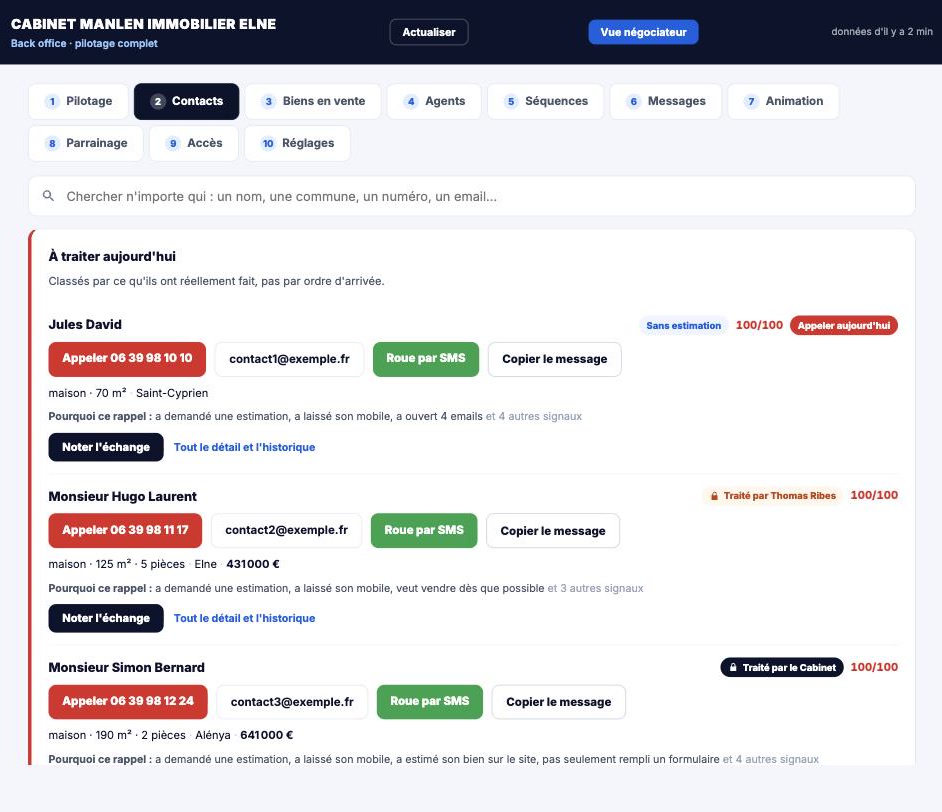Send Roue par SMS to Hugo Laurent
942x812 pixels.
click(x=424, y=530)
